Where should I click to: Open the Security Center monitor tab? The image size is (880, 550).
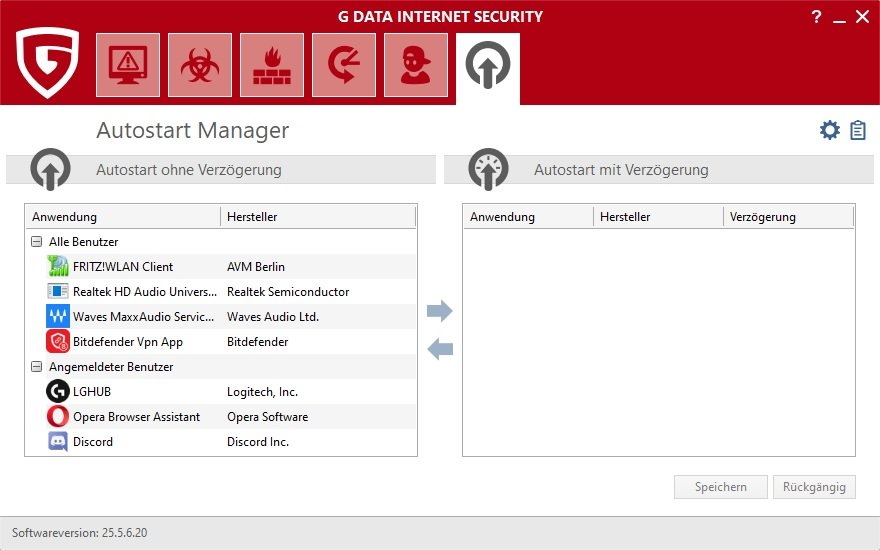point(128,65)
